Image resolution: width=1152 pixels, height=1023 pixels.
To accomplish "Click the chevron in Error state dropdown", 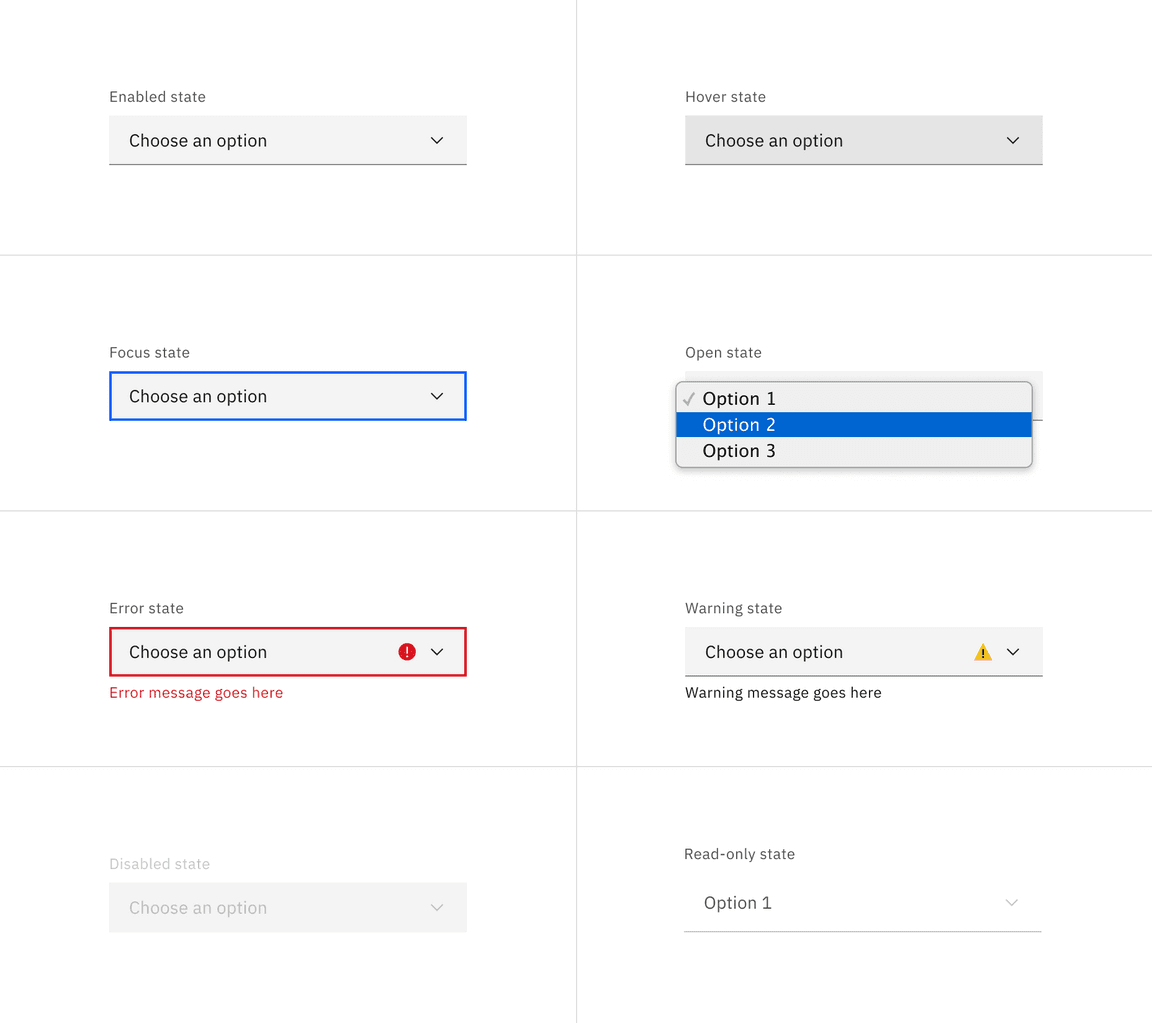I will click(437, 652).
